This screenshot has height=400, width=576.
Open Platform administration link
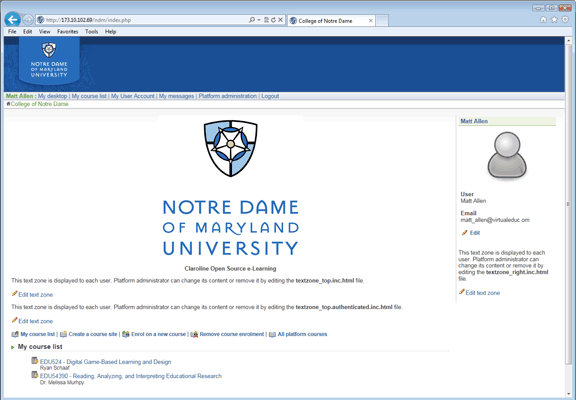228,96
